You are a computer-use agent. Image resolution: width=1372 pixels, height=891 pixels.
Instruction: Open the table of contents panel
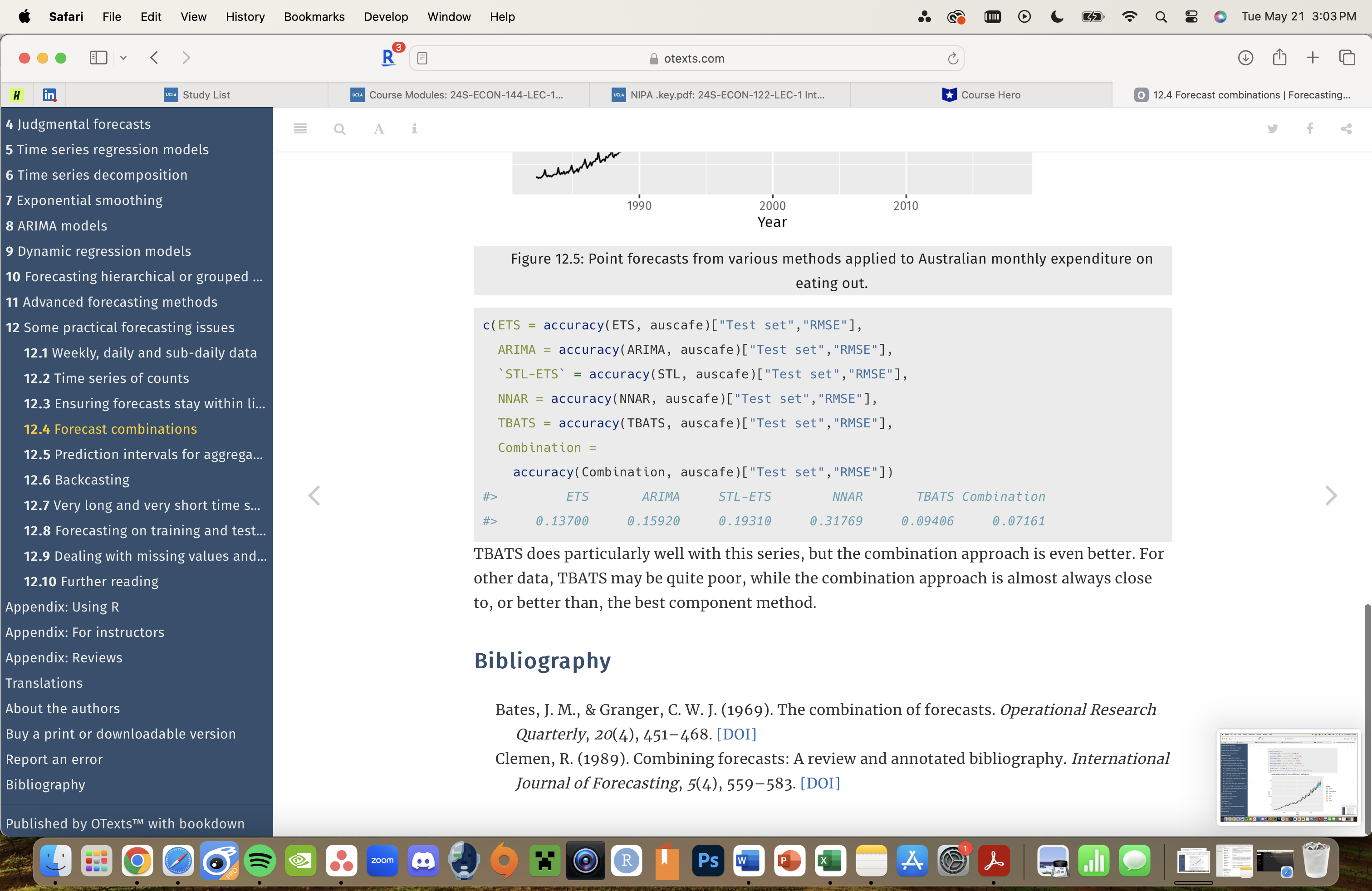[x=300, y=128]
